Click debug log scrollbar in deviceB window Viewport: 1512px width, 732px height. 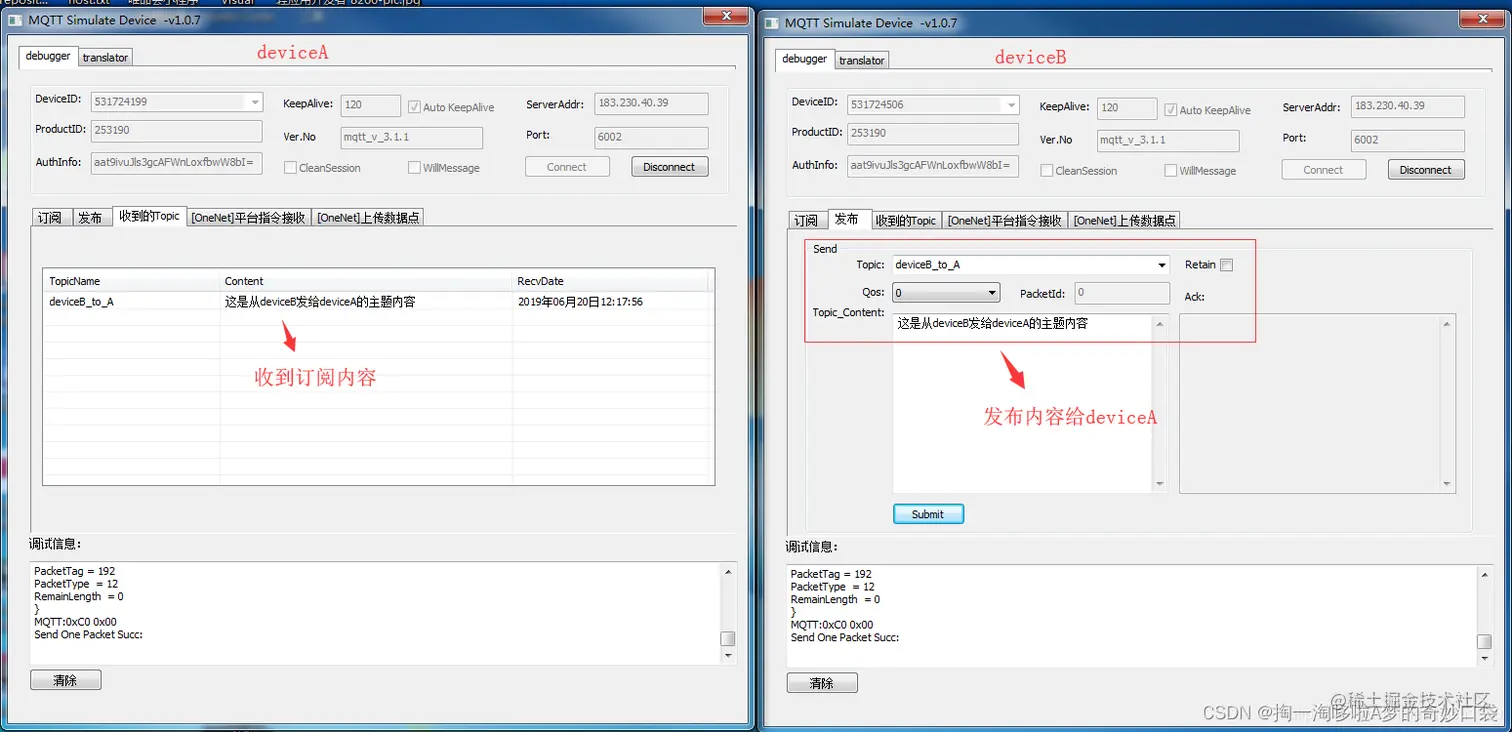[x=1485, y=616]
